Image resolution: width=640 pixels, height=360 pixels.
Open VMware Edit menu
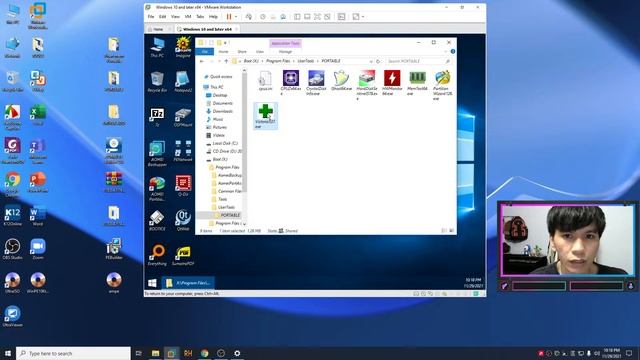tap(162, 17)
